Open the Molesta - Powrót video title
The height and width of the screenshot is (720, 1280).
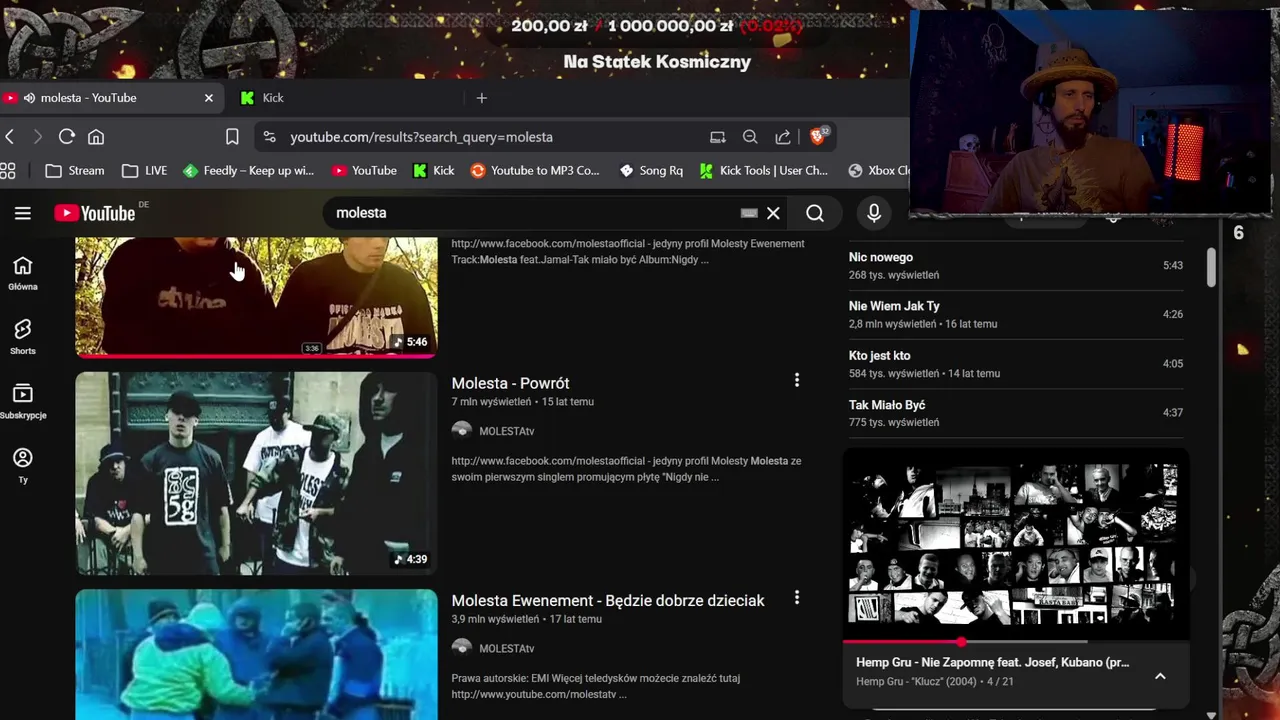point(510,383)
